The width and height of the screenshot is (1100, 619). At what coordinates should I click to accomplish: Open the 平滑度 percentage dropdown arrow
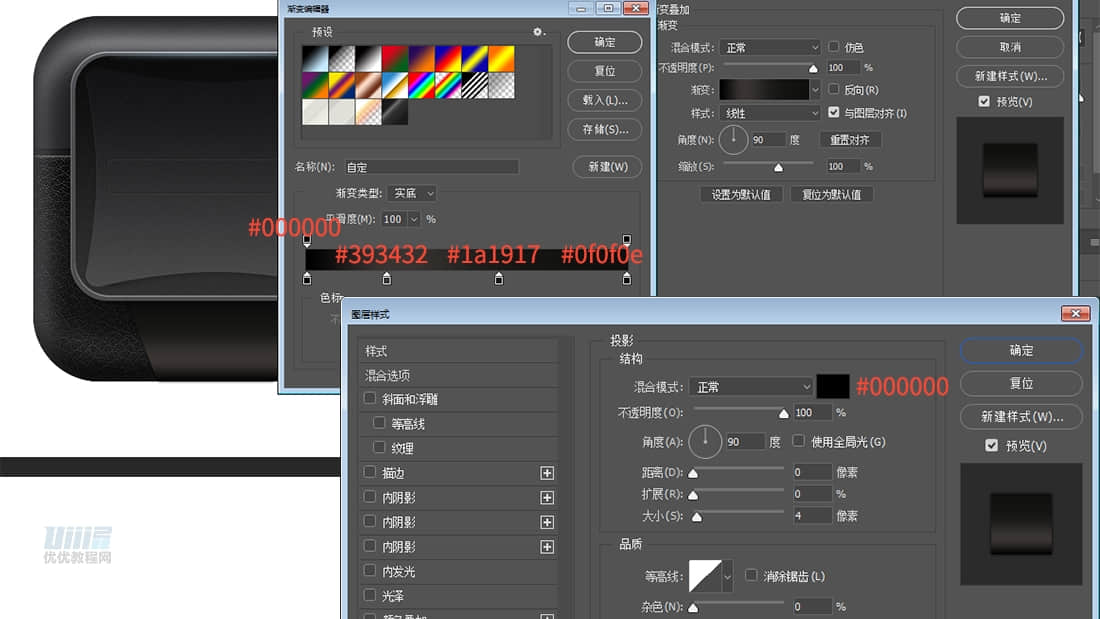click(x=413, y=220)
